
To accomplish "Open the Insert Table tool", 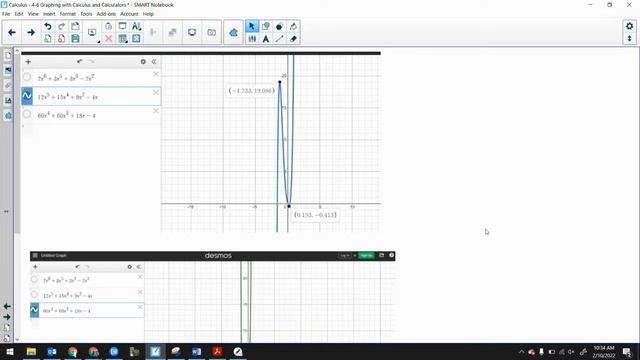I will (122, 39).
